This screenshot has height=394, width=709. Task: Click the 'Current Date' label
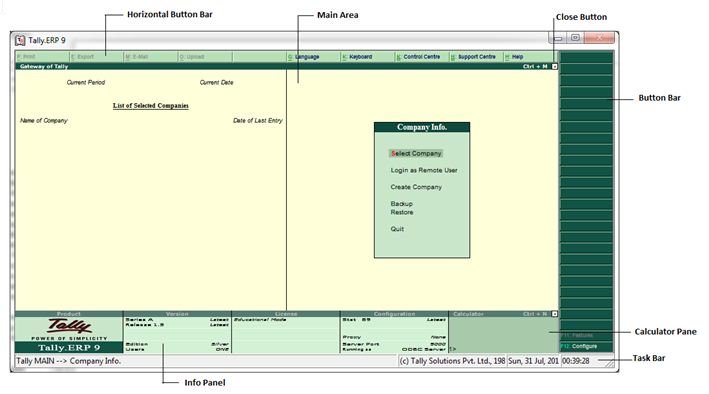[x=217, y=82]
